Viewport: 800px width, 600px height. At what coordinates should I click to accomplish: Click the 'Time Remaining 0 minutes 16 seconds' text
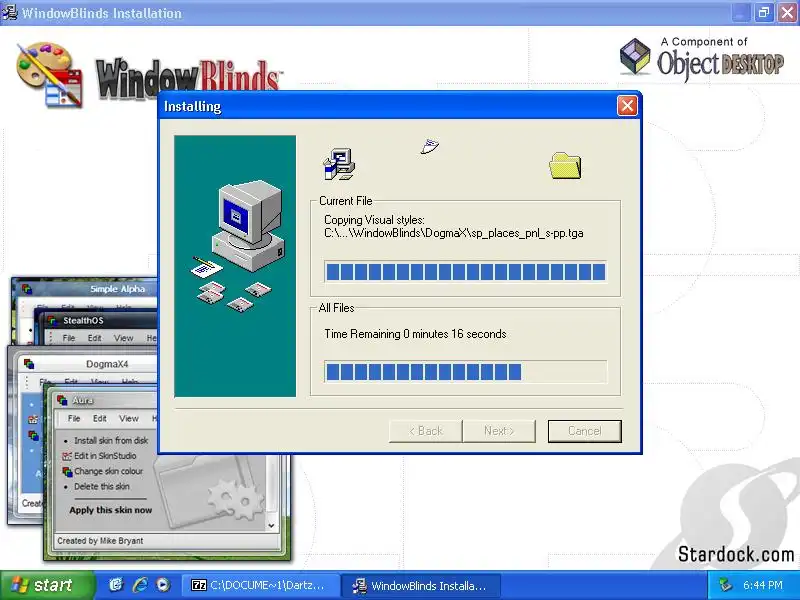tap(415, 334)
